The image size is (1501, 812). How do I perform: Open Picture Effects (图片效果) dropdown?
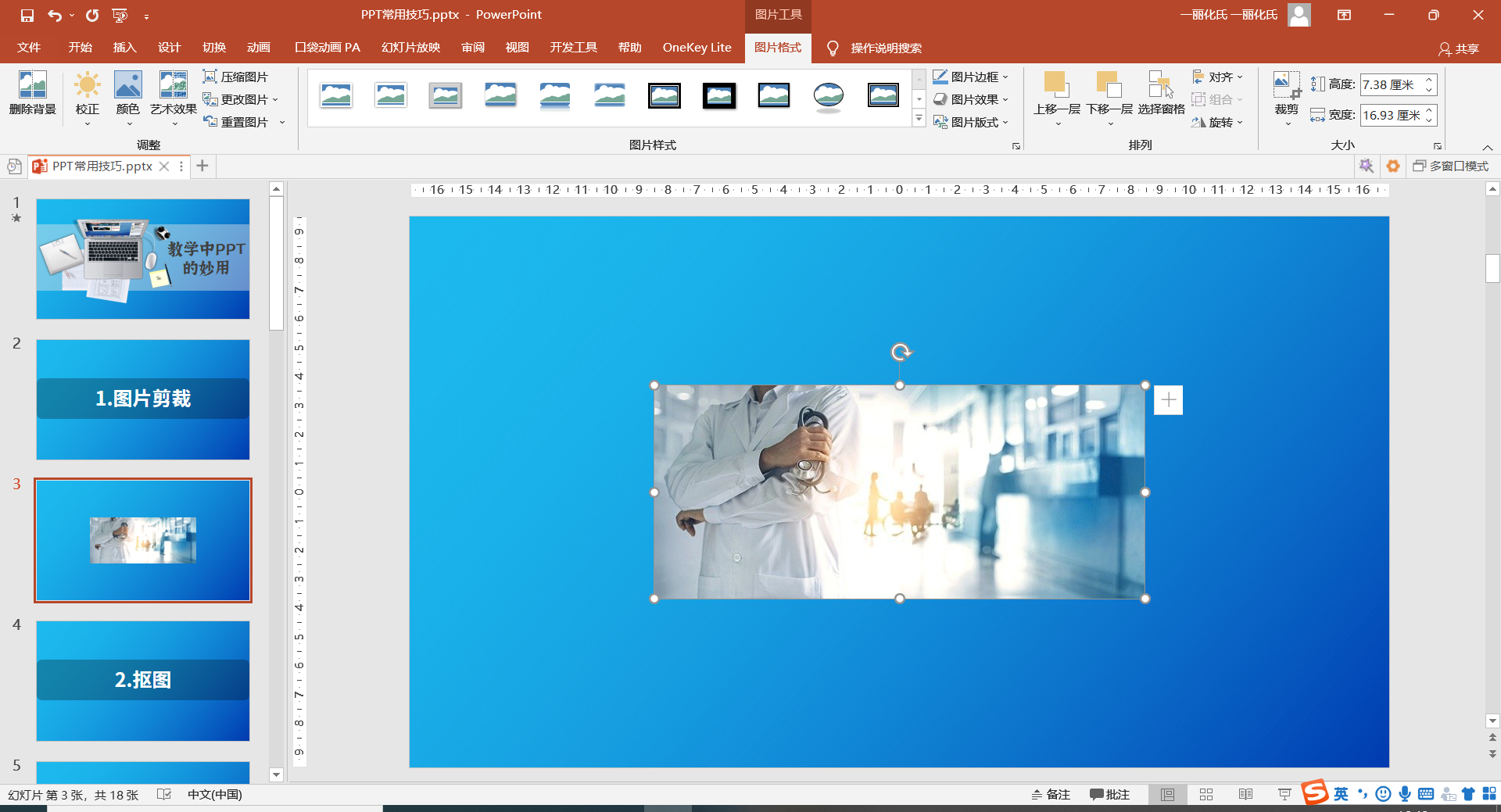pyautogui.click(x=971, y=99)
